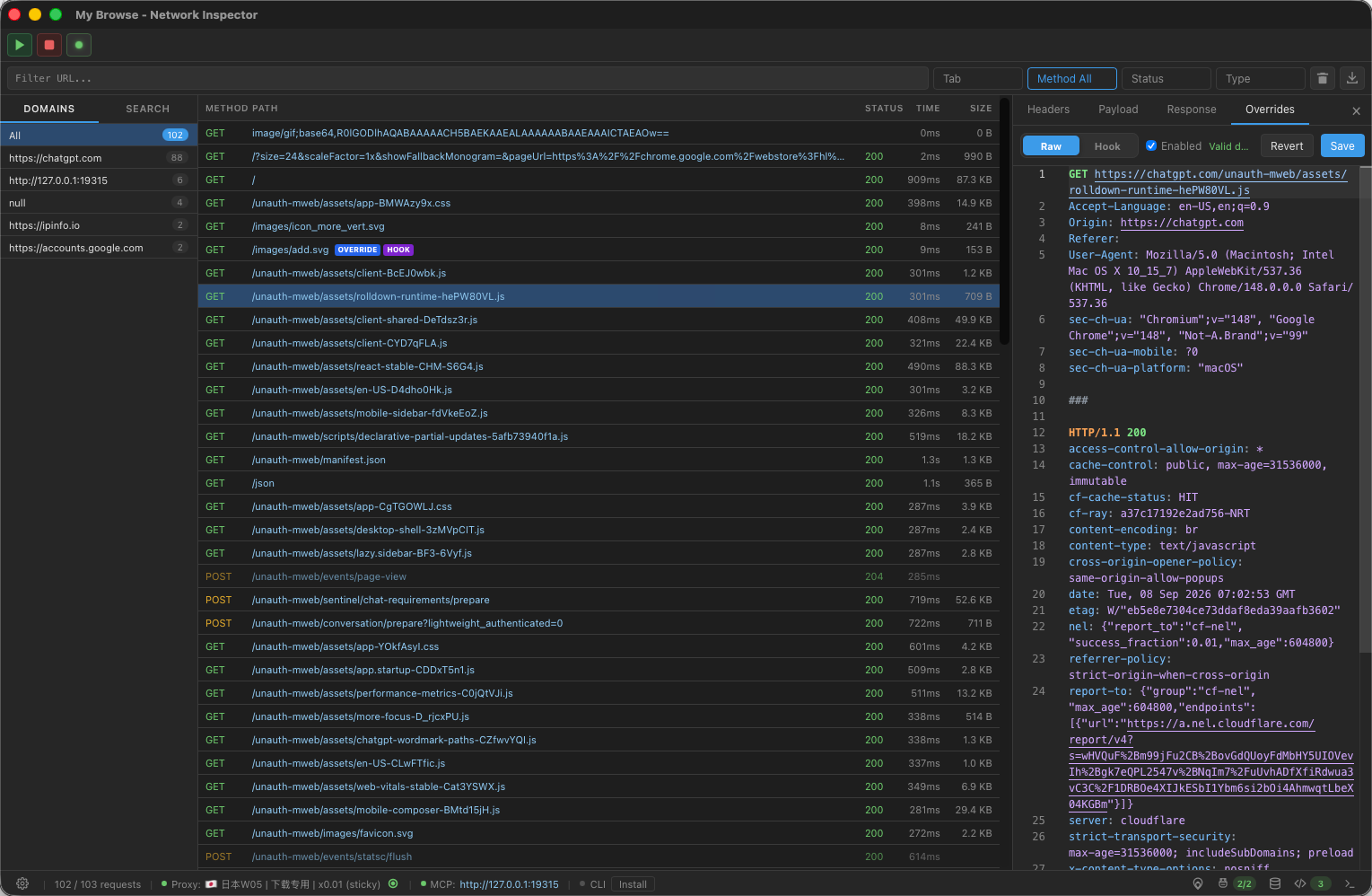Open the Type filter dropdown

point(1260,78)
